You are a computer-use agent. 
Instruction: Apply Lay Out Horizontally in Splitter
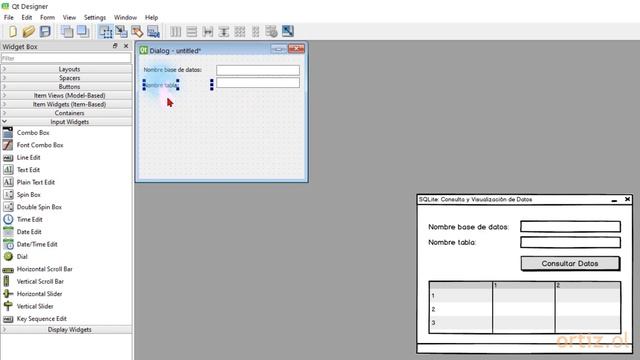click(x=208, y=31)
